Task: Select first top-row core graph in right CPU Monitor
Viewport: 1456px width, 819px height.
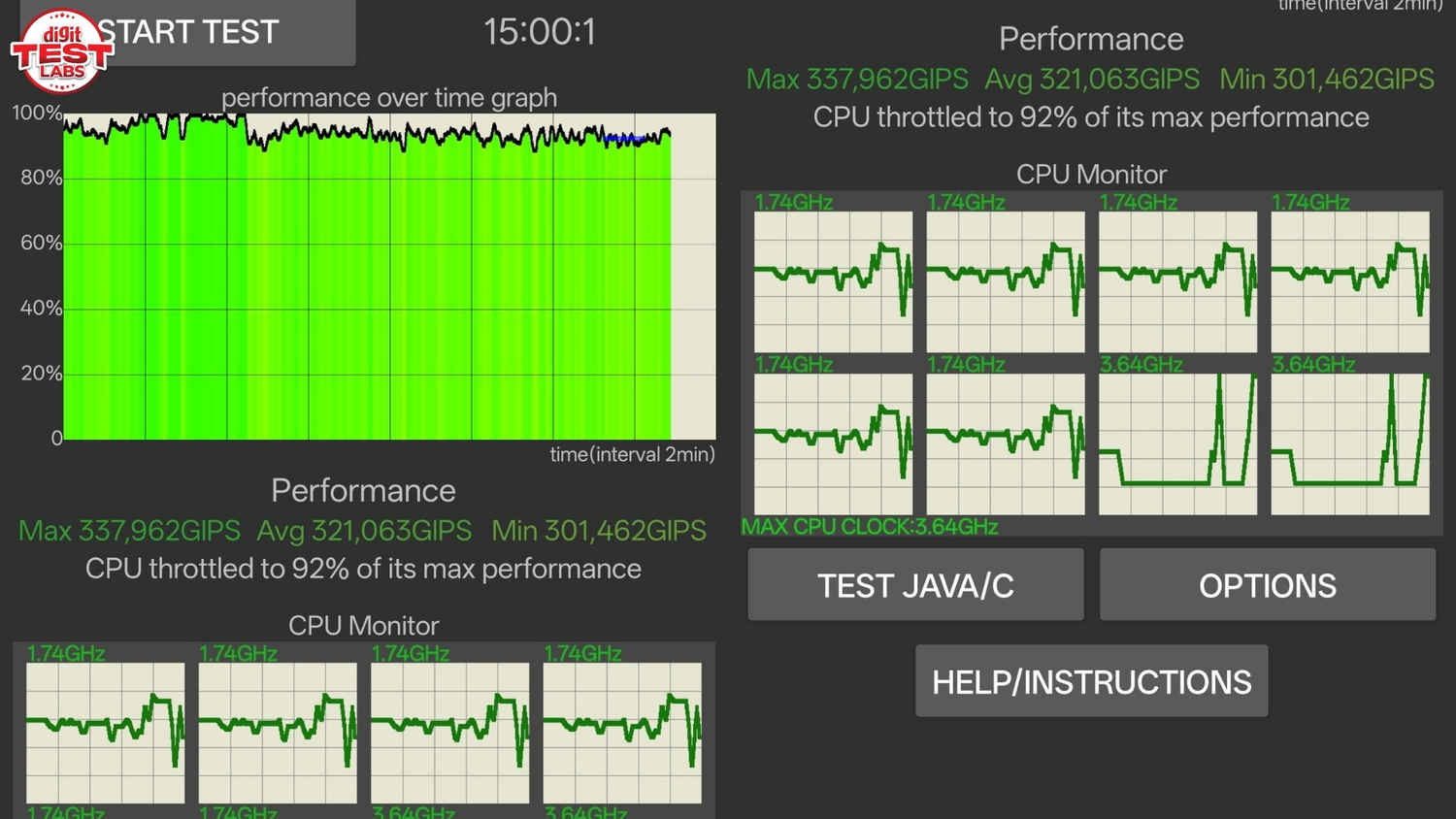Action: [x=833, y=281]
